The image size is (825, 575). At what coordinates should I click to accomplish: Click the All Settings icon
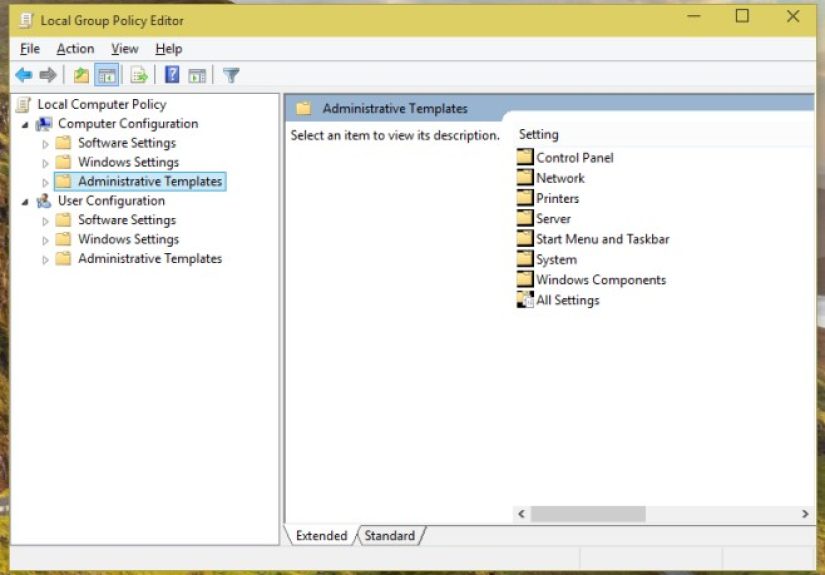(x=525, y=299)
